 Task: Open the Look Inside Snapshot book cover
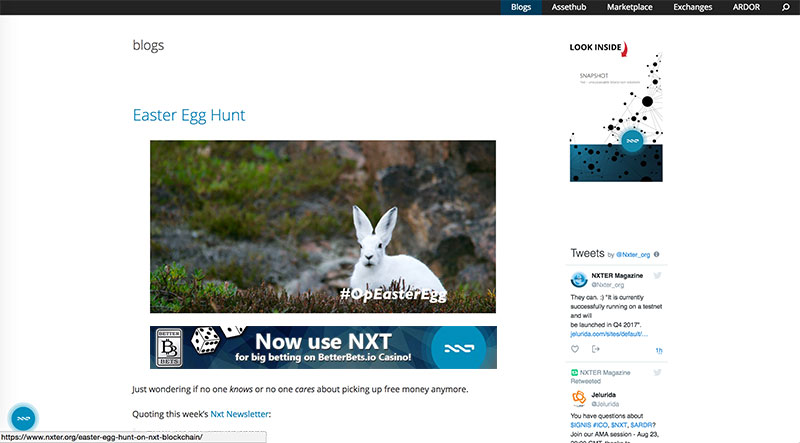pos(616,111)
